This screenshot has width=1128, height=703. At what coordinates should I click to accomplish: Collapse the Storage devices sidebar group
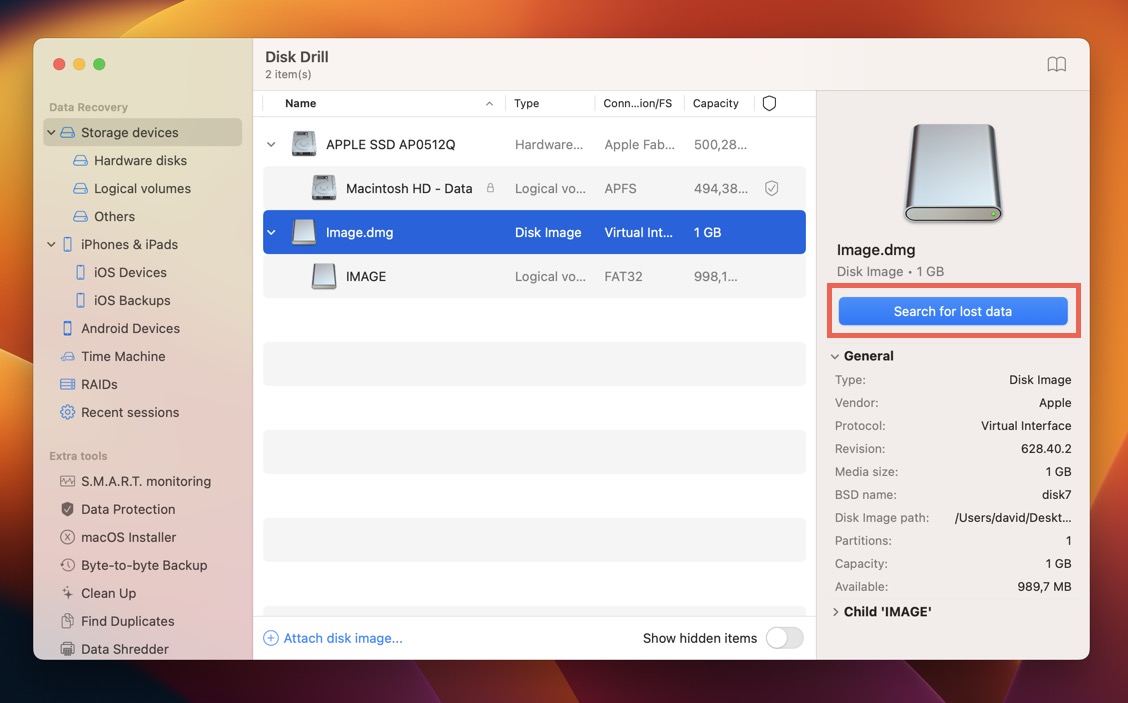click(51, 132)
